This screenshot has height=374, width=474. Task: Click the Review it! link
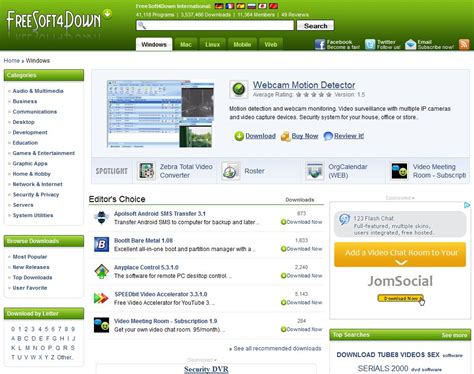point(349,136)
